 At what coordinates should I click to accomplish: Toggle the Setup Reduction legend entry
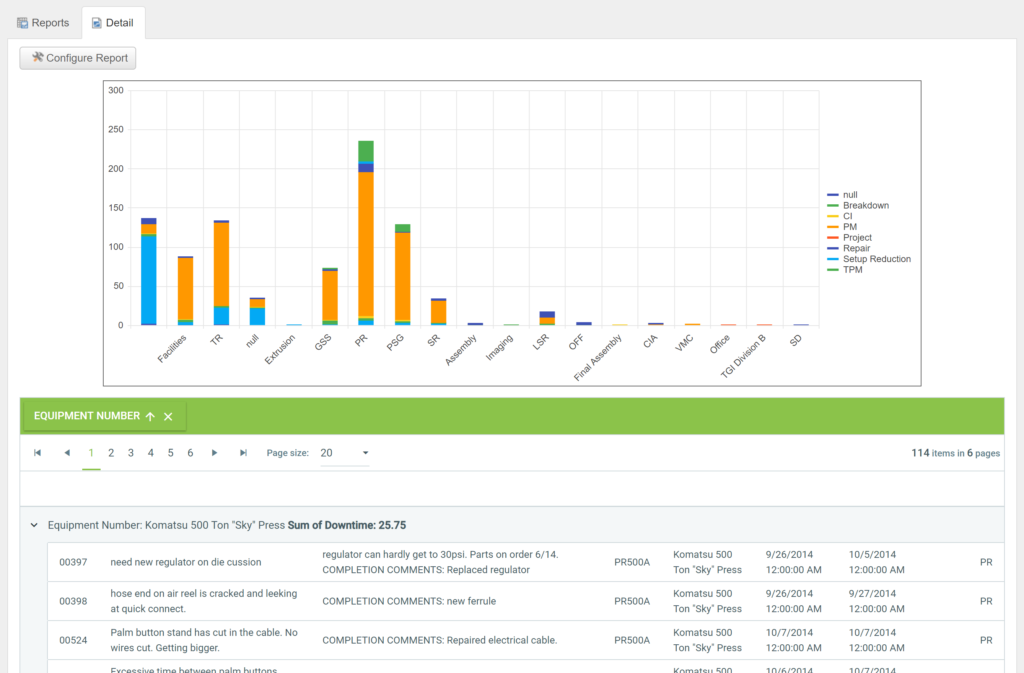coord(869,259)
